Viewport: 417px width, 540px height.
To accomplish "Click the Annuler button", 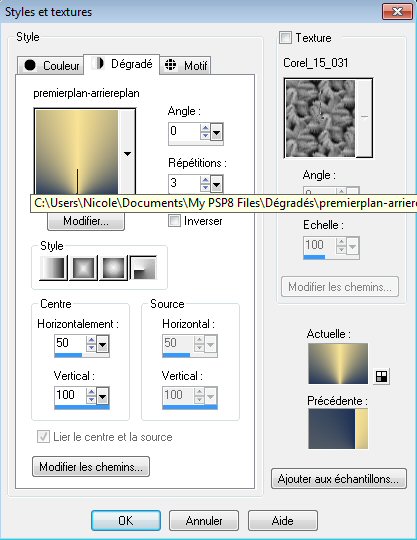I will [x=204, y=521].
